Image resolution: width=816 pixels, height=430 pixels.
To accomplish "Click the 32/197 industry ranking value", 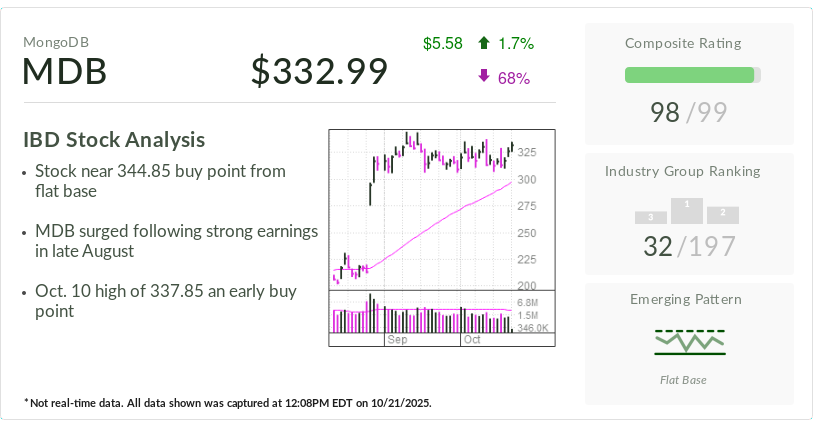I will 689,246.
